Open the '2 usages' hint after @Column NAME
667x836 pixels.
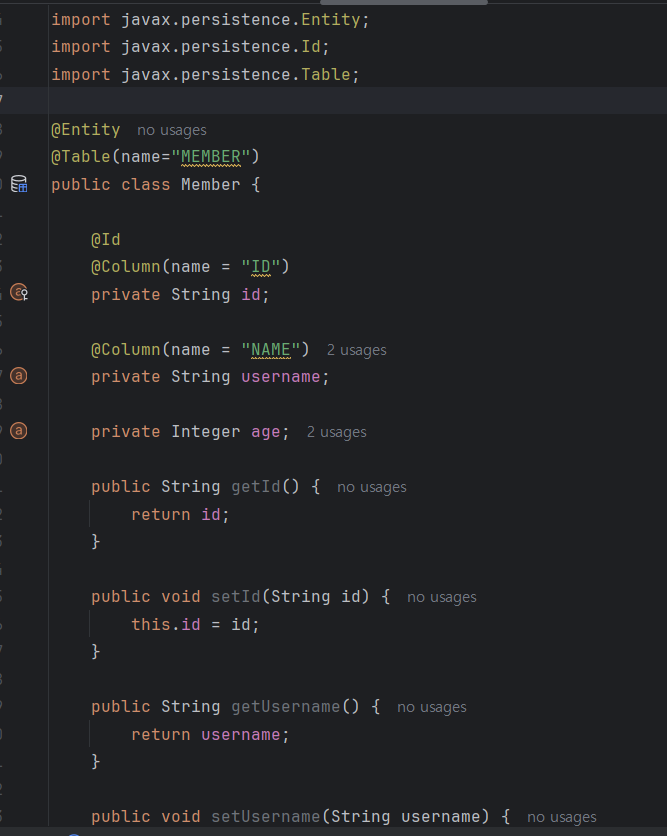coord(357,350)
